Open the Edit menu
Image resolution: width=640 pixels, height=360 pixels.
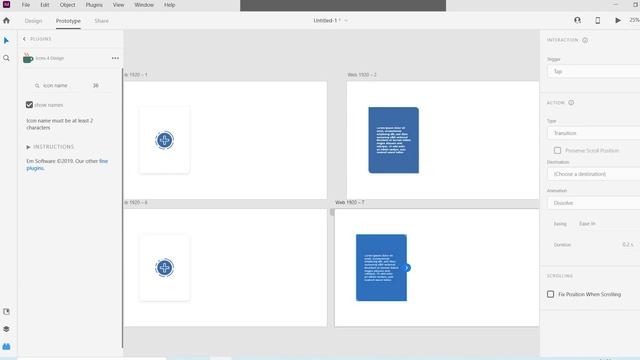pos(45,5)
